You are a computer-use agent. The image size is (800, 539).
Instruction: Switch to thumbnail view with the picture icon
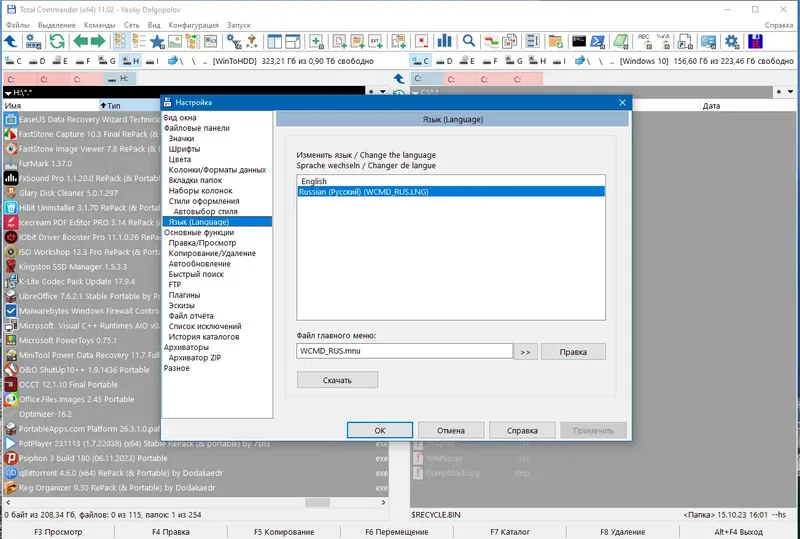[x=174, y=41]
